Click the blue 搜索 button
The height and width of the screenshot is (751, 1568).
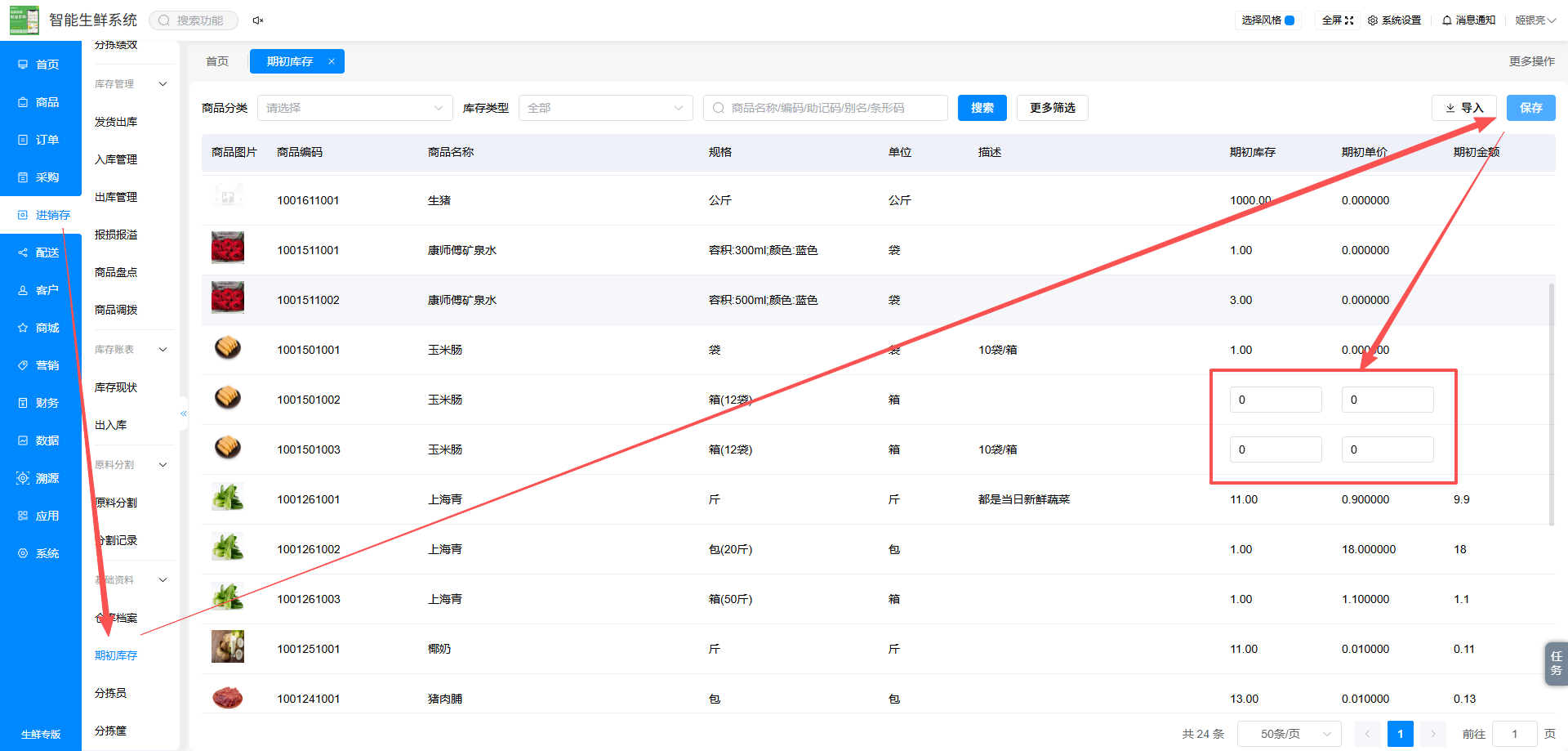(982, 108)
